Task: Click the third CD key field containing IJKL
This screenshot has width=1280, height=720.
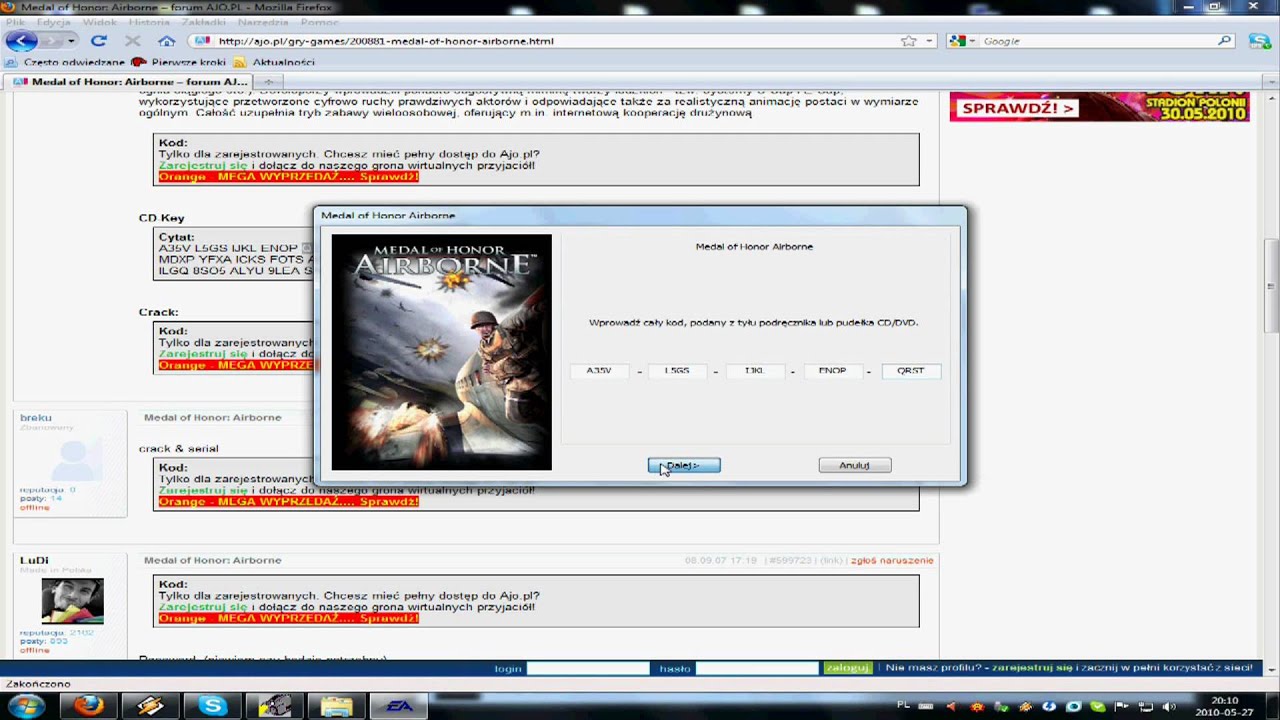Action: point(754,370)
